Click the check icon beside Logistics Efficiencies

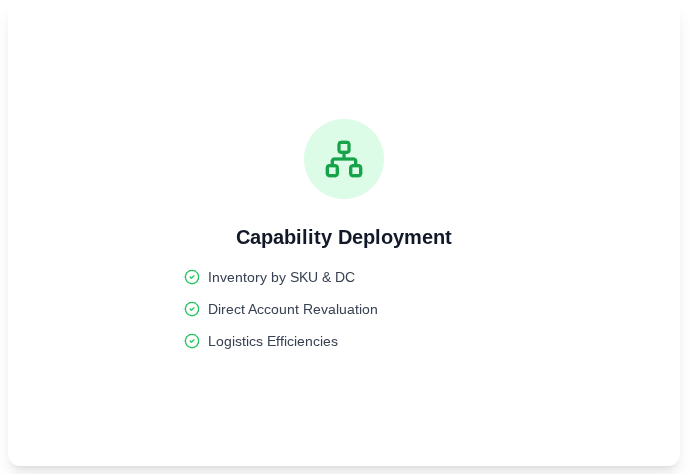192,341
